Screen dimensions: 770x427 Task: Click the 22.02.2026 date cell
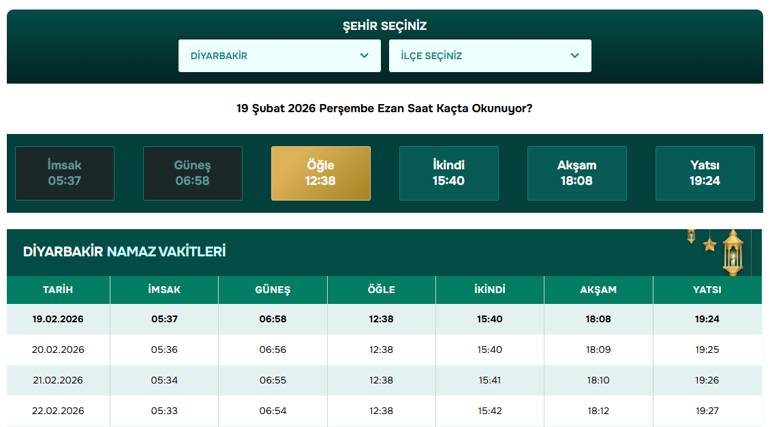pyautogui.click(x=58, y=411)
